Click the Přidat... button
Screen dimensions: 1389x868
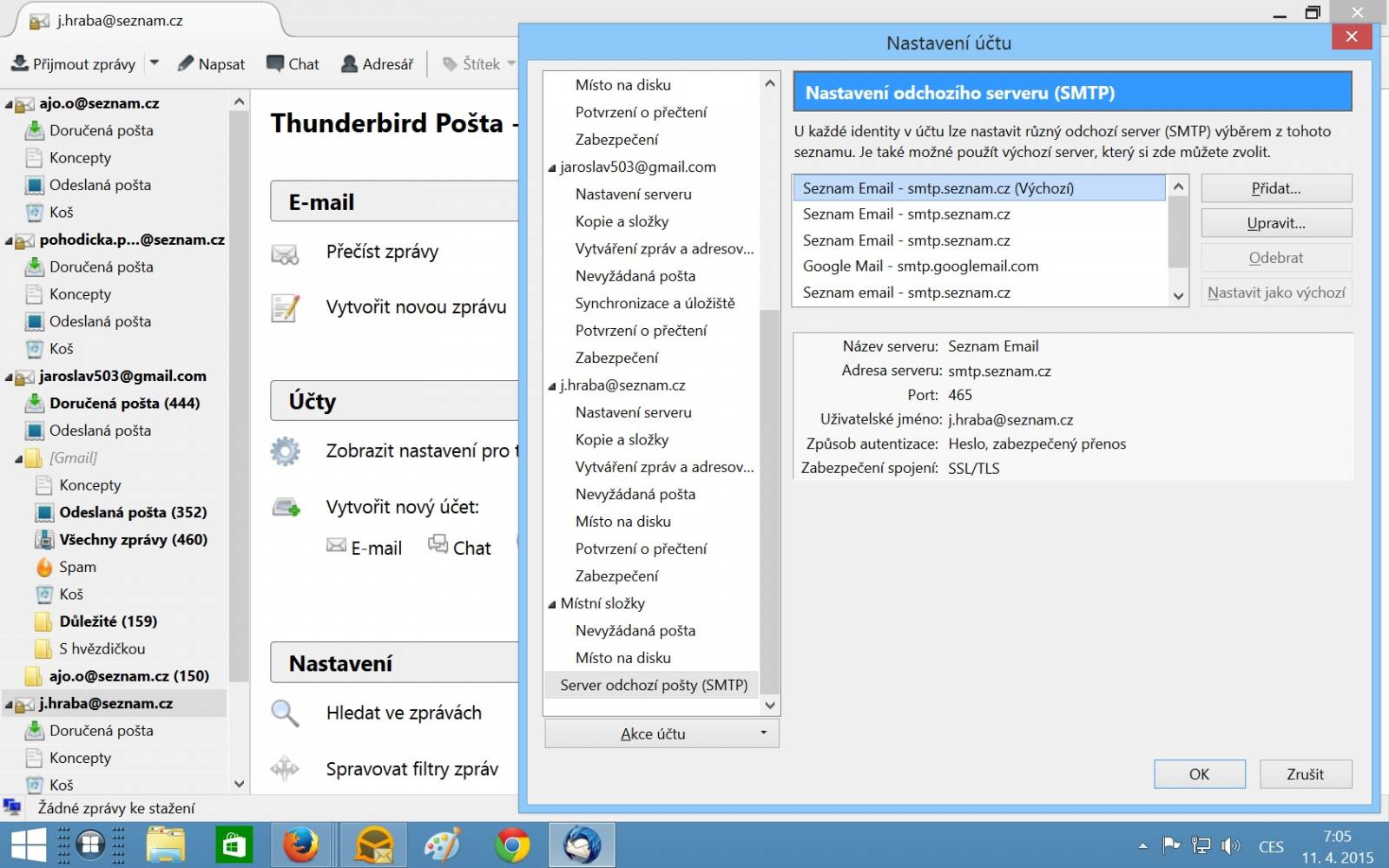coord(1276,188)
